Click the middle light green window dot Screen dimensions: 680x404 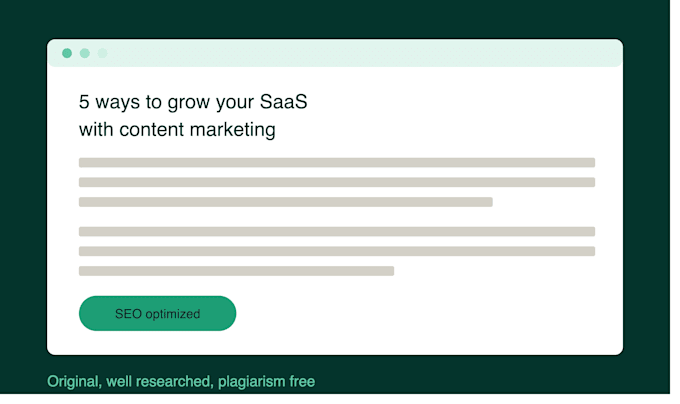coord(85,53)
